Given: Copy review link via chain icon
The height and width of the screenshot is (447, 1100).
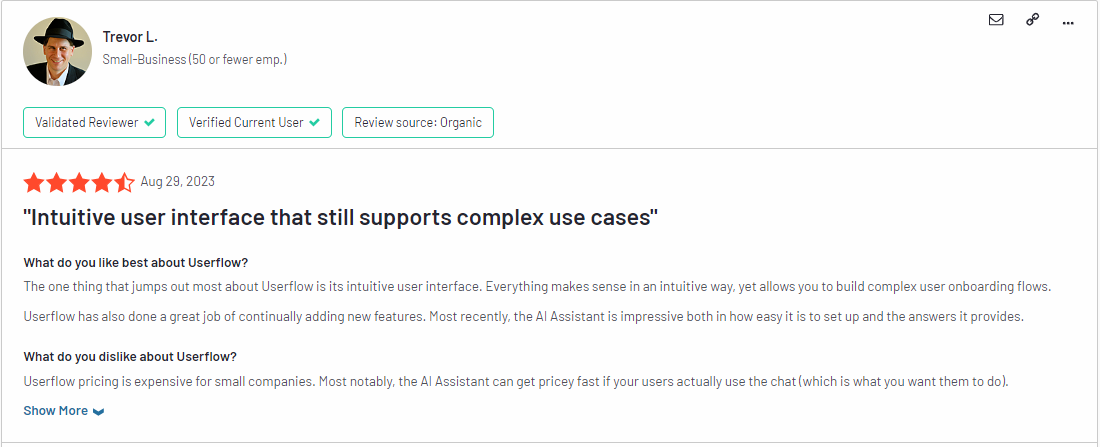Looking at the screenshot, I should pos(1032,20).
